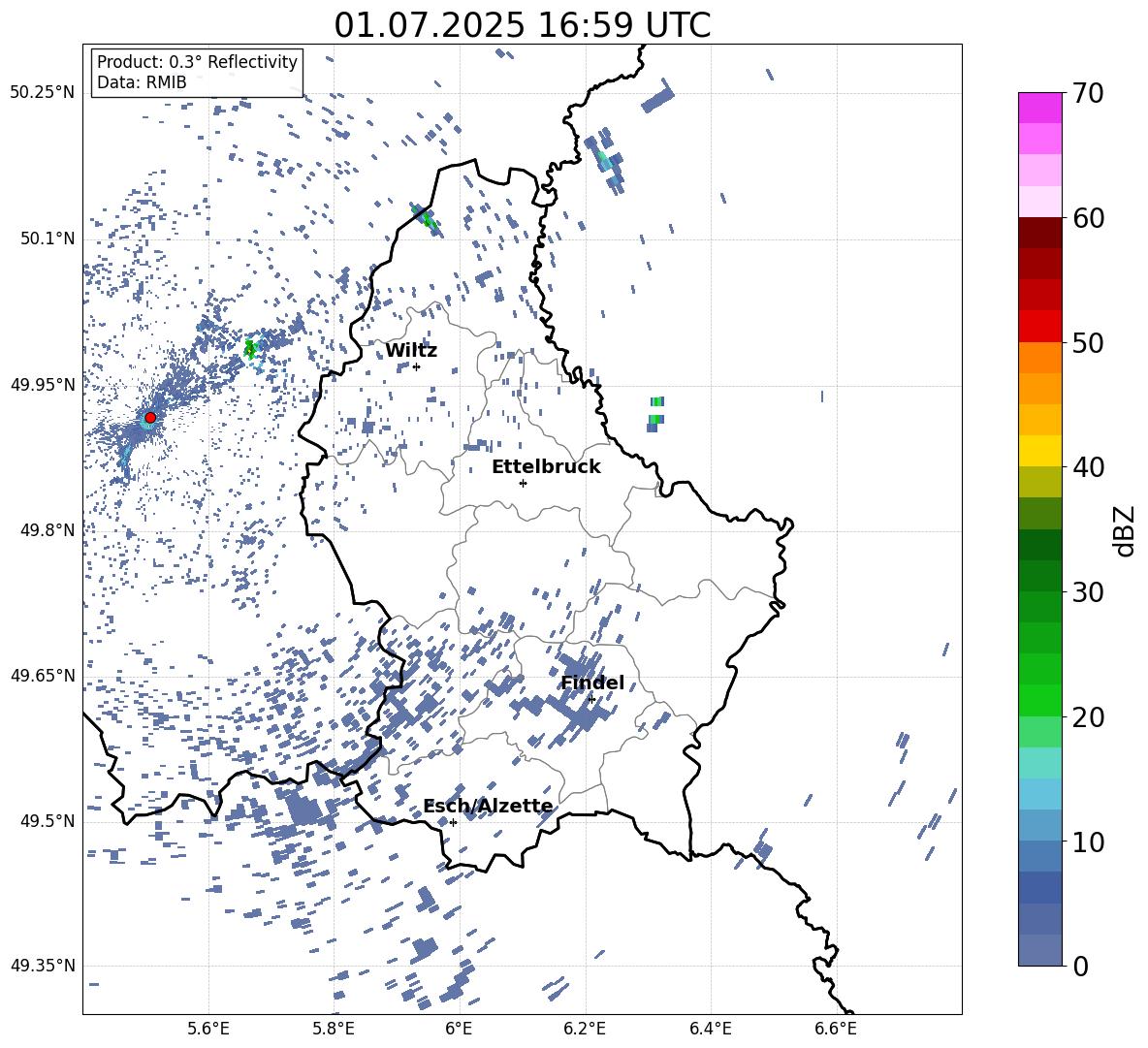
Task: Click the 50.25°N latitude label
Action: (43, 93)
